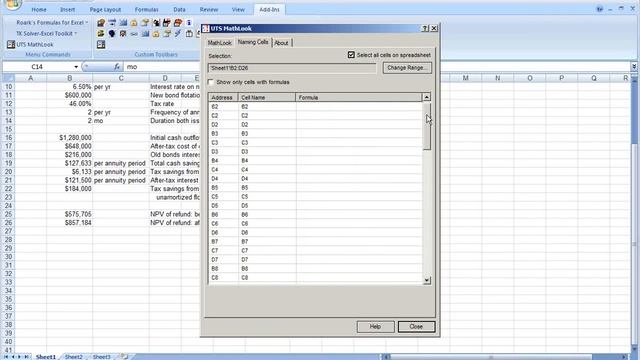This screenshot has width=640, height=360.
Task: Click the UTS MathLook icon in Menu Commands
Action: (11, 44)
